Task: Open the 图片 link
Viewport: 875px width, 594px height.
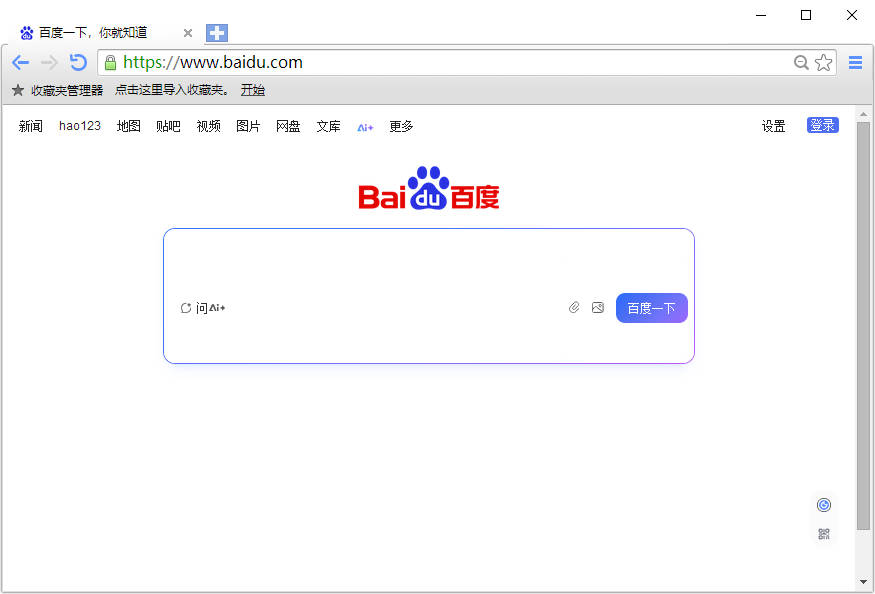Action: click(x=248, y=126)
